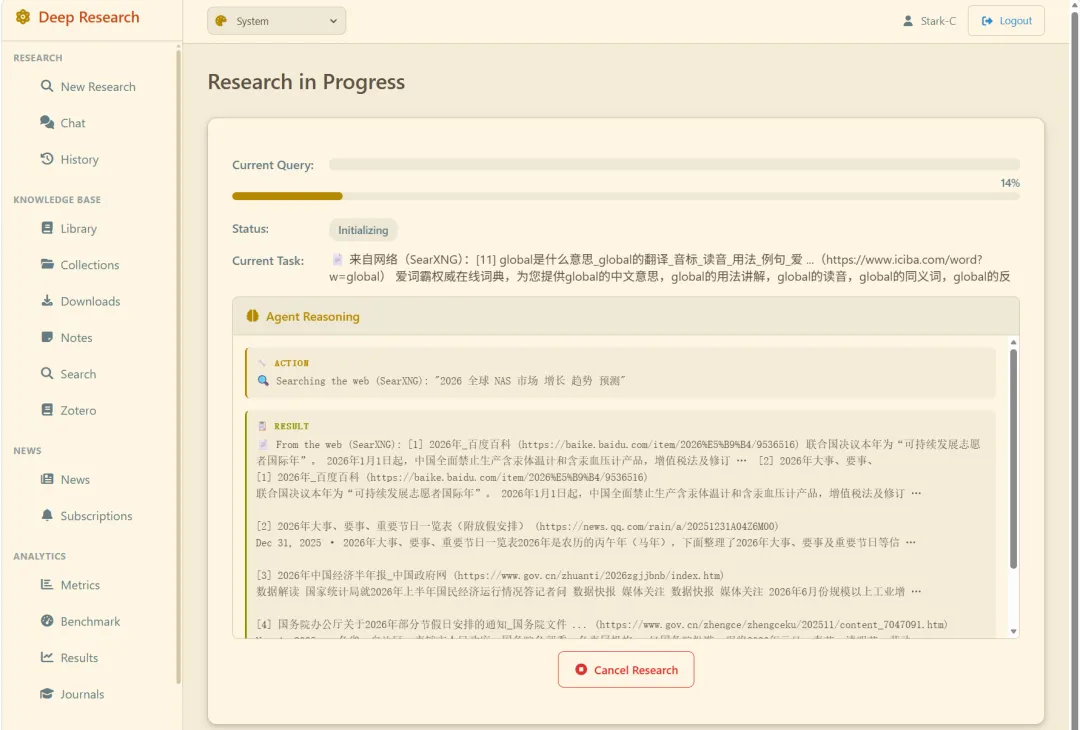Click the ACTION entry wrench icon

tap(262, 363)
